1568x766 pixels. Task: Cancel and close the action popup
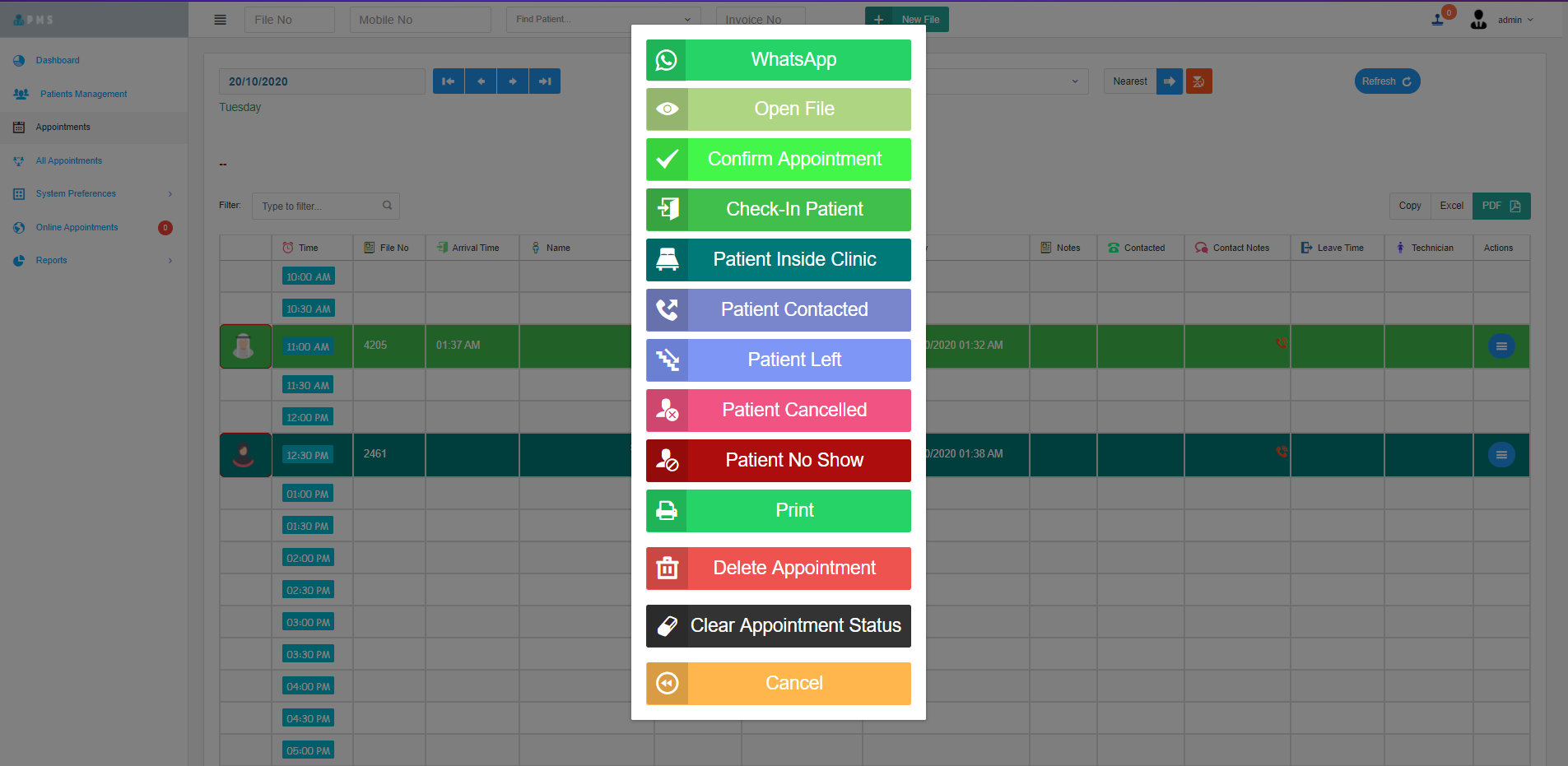point(778,684)
